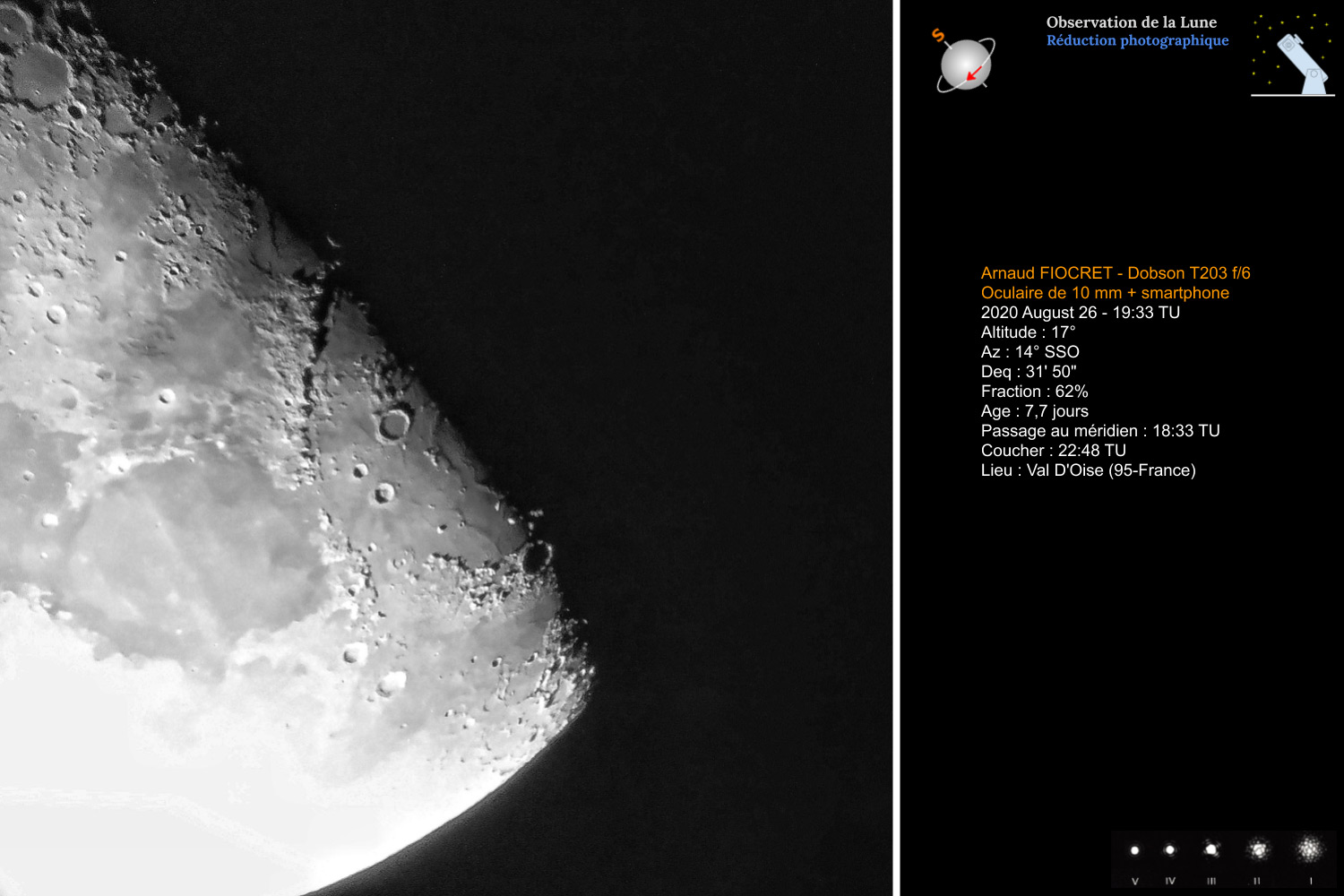The height and width of the screenshot is (896, 1344).
Task: Select seeing scale level IV star
Action: [1169, 849]
